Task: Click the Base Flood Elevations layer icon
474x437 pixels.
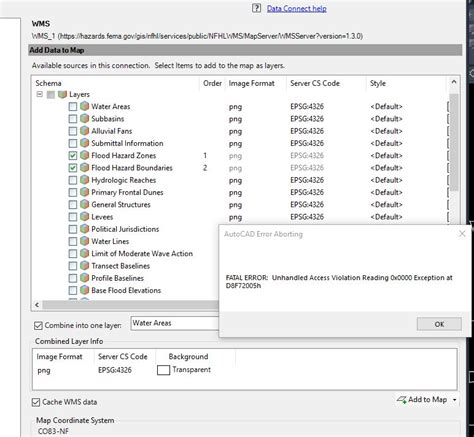Action: pos(85,290)
